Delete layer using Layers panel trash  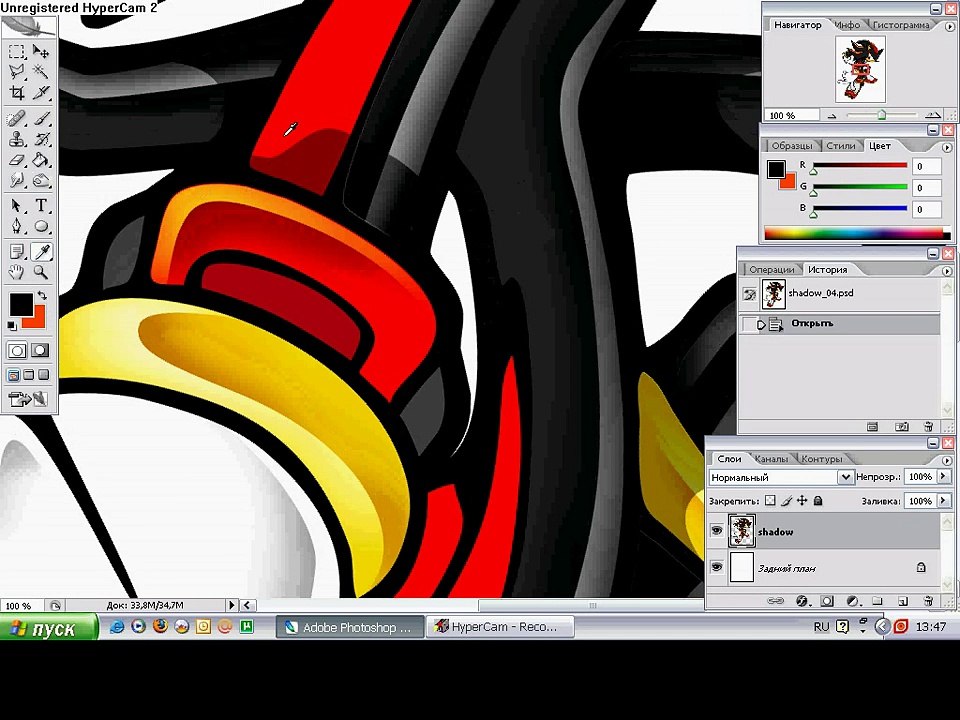tap(928, 601)
